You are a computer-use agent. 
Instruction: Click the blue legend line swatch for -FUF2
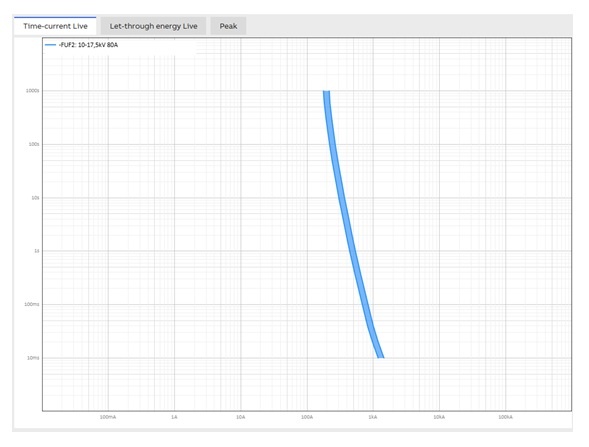pos(50,45)
